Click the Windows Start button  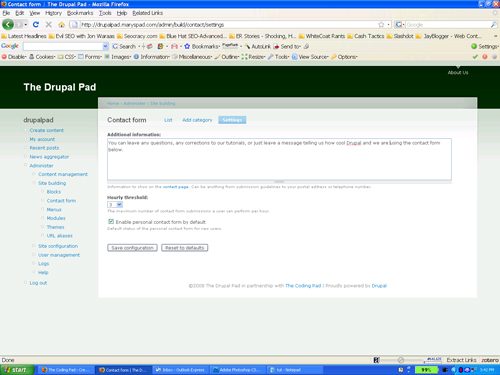click(x=17, y=370)
